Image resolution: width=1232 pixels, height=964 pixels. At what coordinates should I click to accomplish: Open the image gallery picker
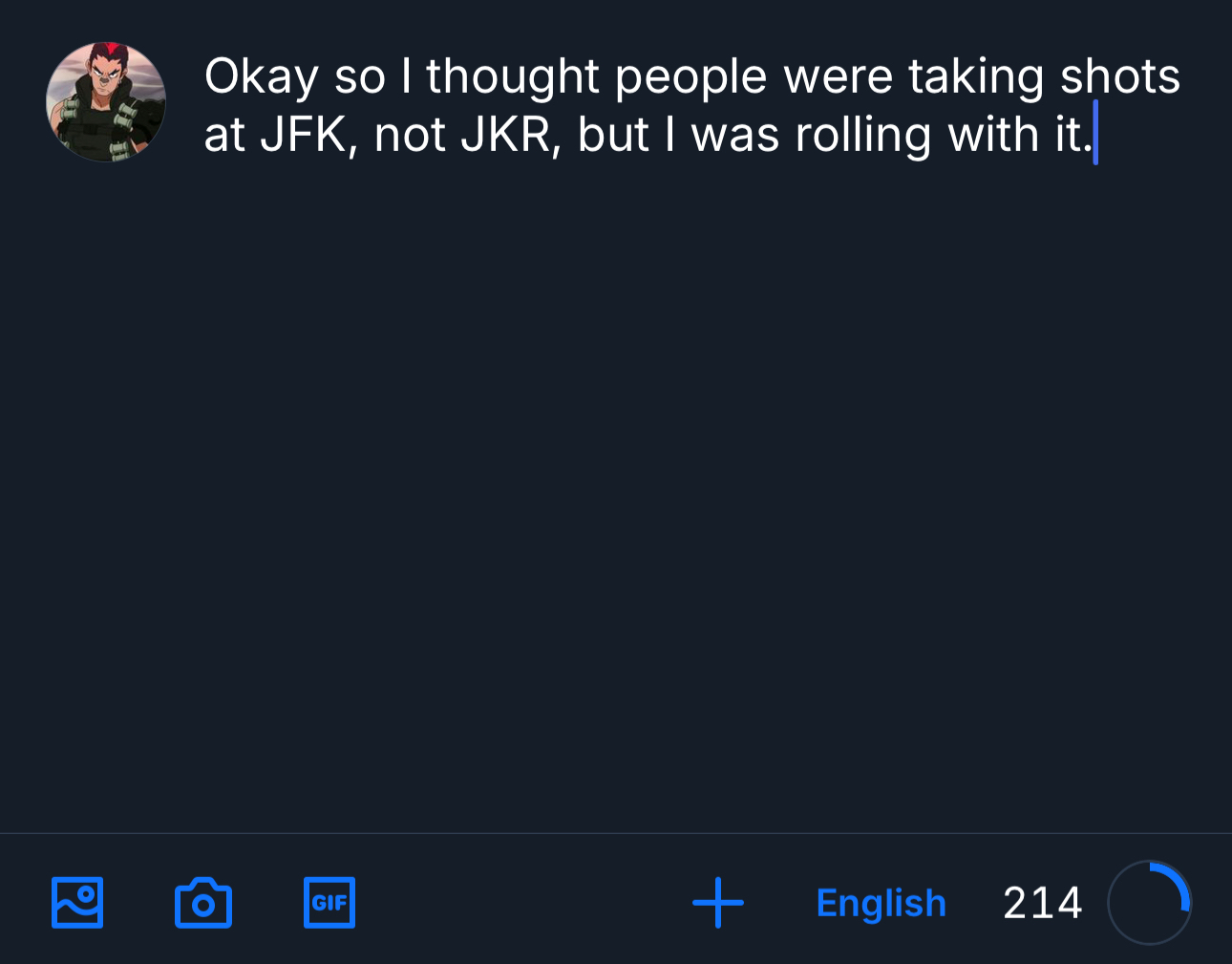(x=77, y=903)
